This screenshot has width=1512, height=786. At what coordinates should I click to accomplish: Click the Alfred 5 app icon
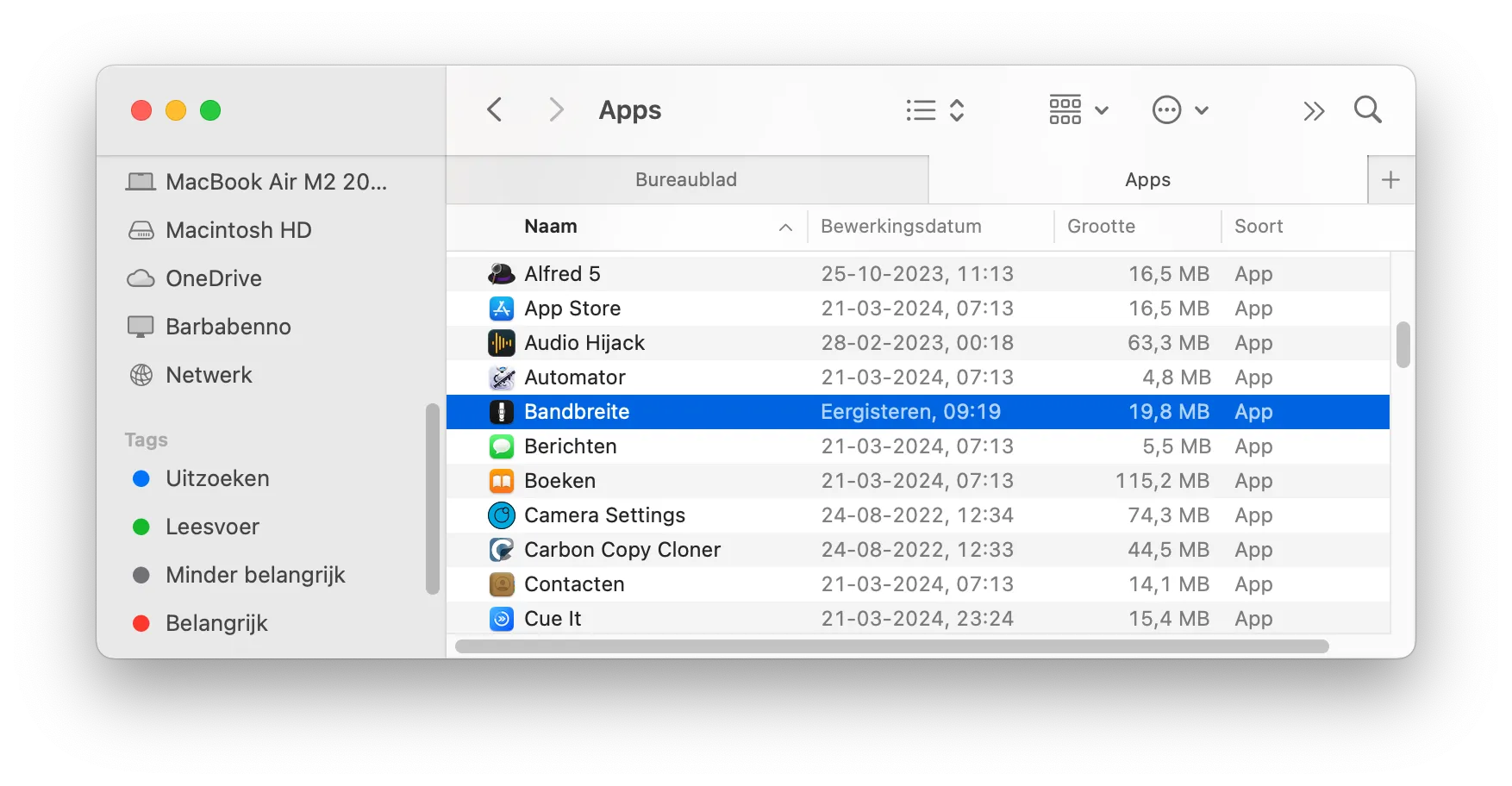point(502,274)
